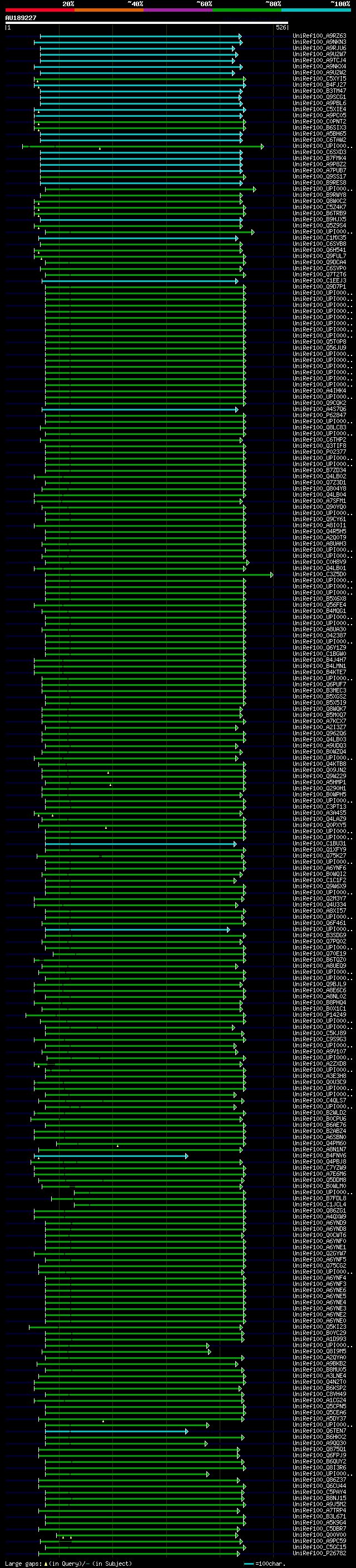The height and width of the screenshot is (1568, 356).
Task: Choose hit UniRef100_Q8I3R6
Action: pos(319,1467)
